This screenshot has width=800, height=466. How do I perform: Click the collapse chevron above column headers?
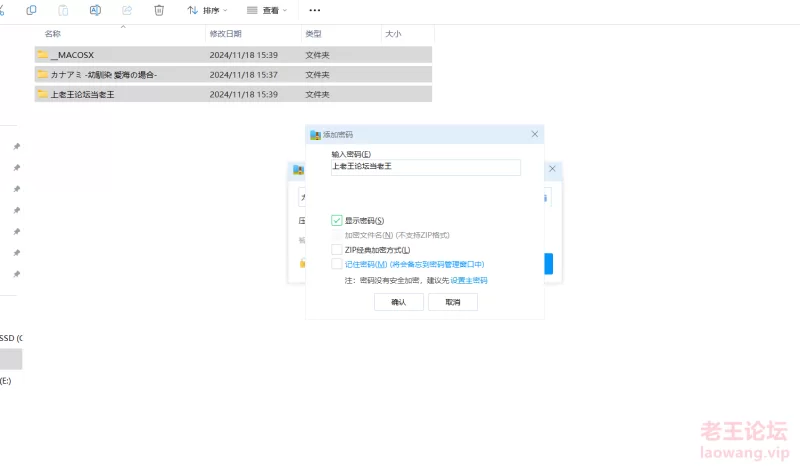[123, 26]
